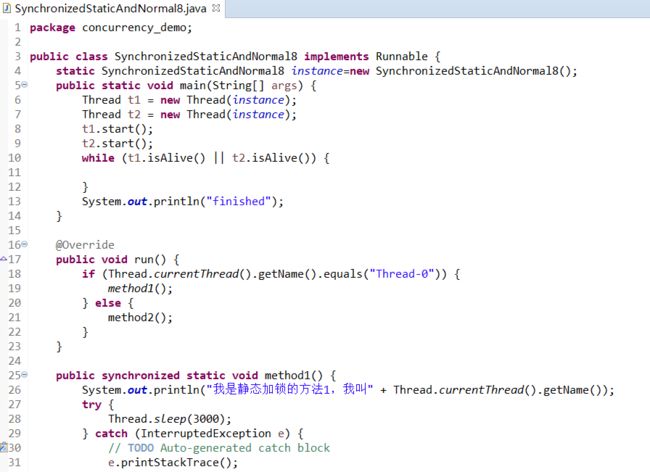Viewport: 650px width, 472px height.
Task: Click 'method2();' call on line 21
Action: coord(140,317)
